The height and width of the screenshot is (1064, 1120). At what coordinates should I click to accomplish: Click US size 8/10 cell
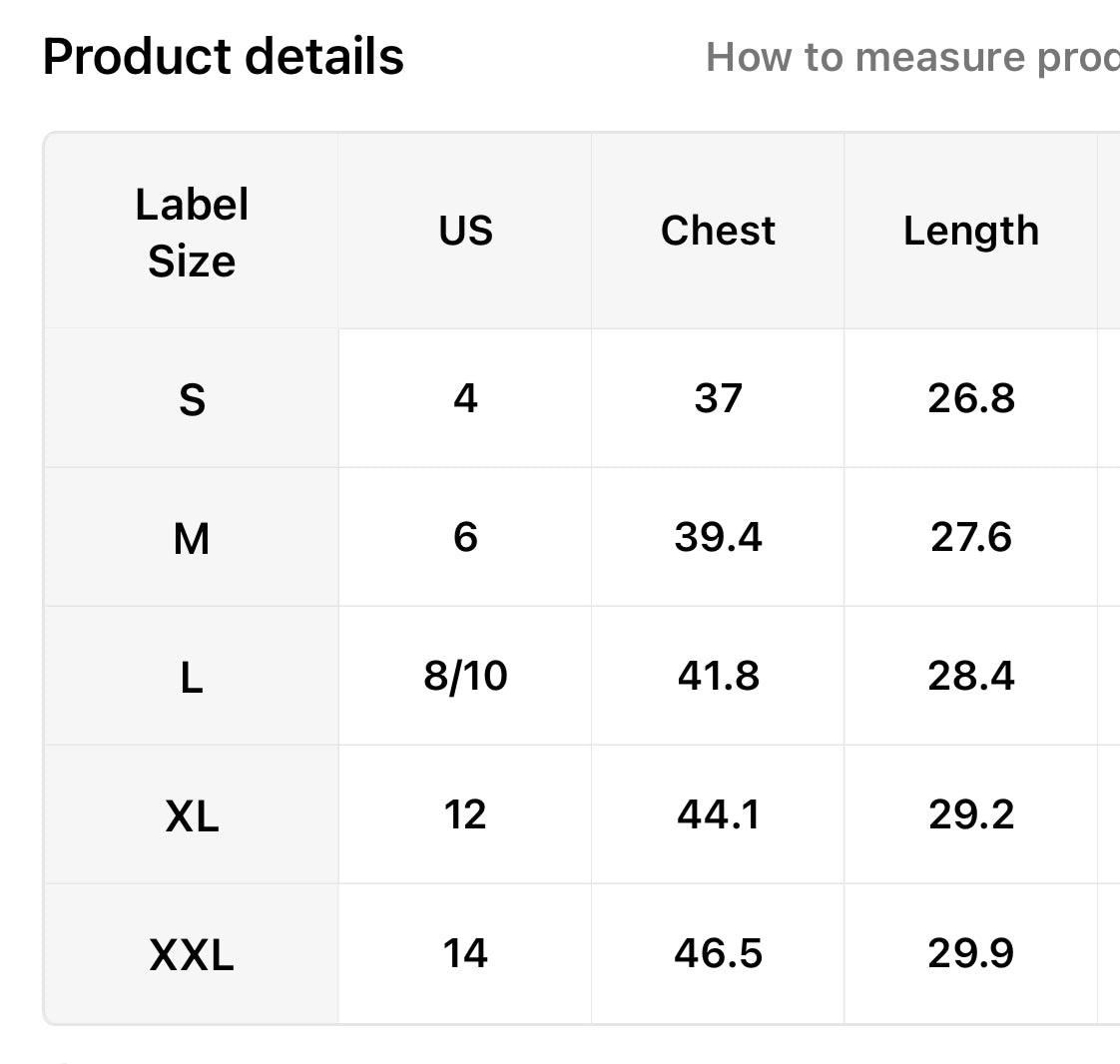(x=465, y=676)
